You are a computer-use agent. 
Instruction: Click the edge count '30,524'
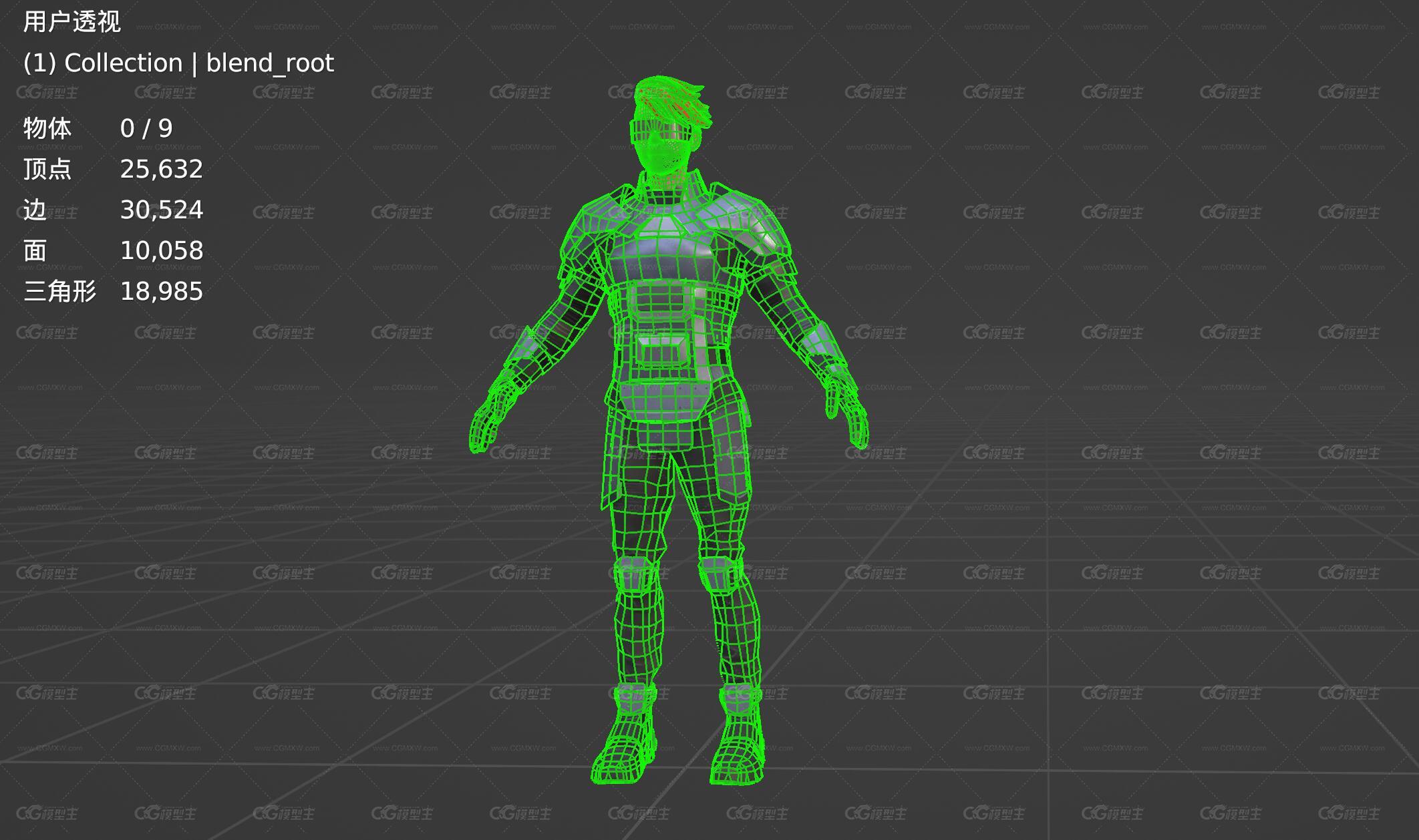[162, 210]
